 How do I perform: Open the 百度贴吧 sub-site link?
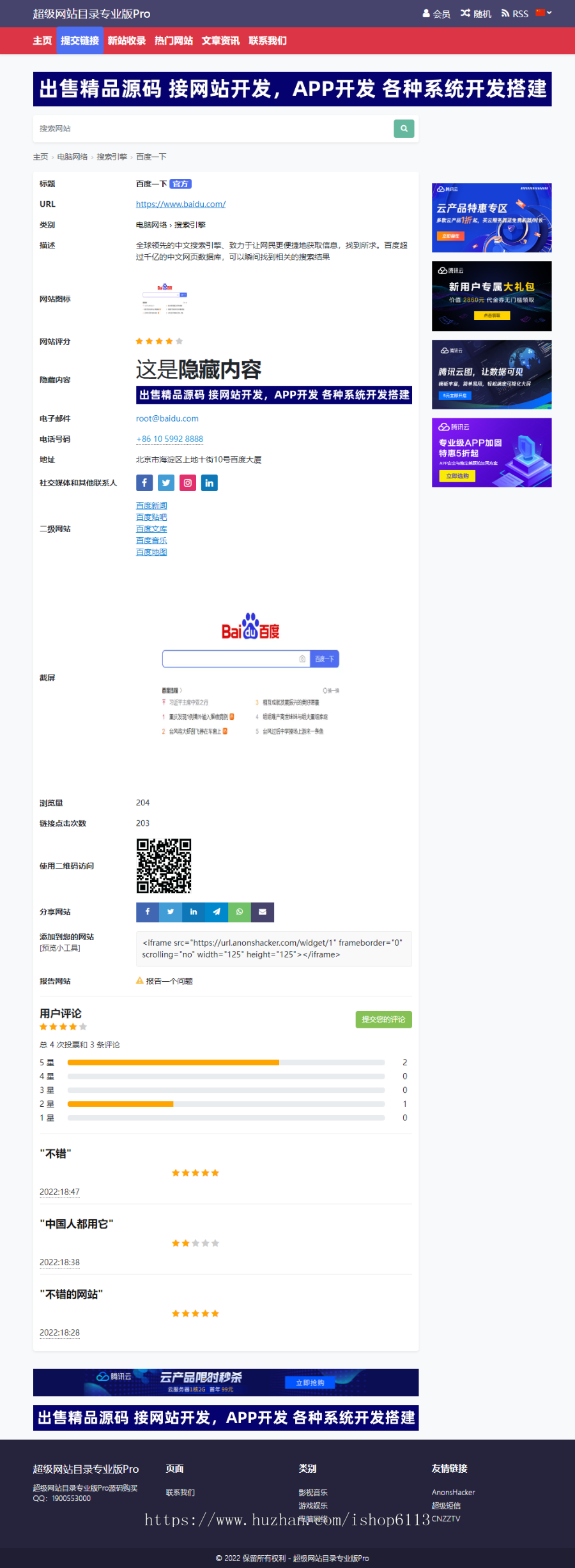coord(151,517)
